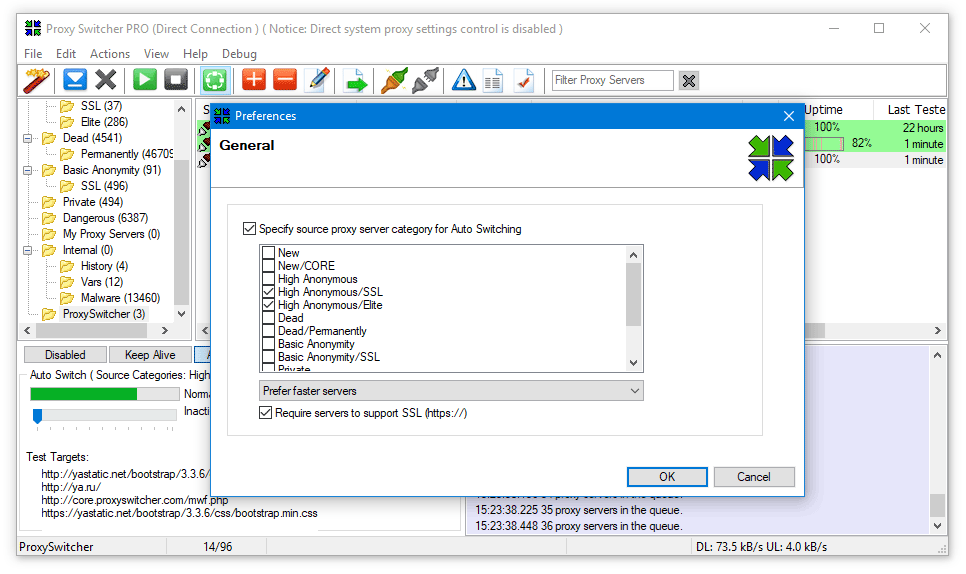The image size is (966, 574).
Task: Check the Dead/Permanently category checkbox
Action: coord(269,331)
